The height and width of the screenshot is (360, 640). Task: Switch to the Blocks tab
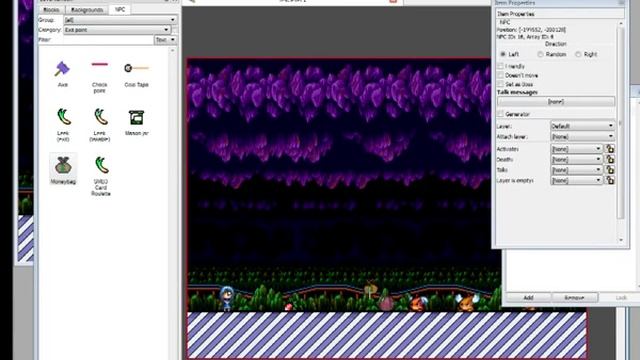click(51, 9)
